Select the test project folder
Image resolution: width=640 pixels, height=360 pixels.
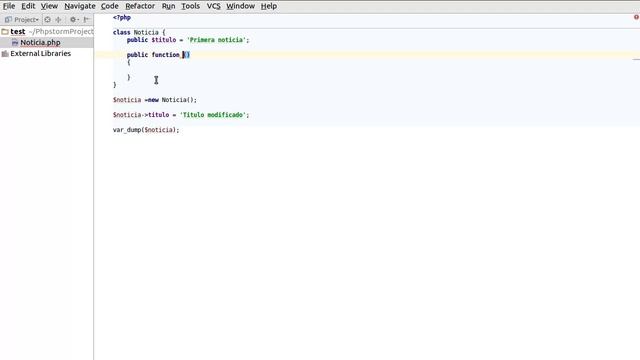[18, 31]
